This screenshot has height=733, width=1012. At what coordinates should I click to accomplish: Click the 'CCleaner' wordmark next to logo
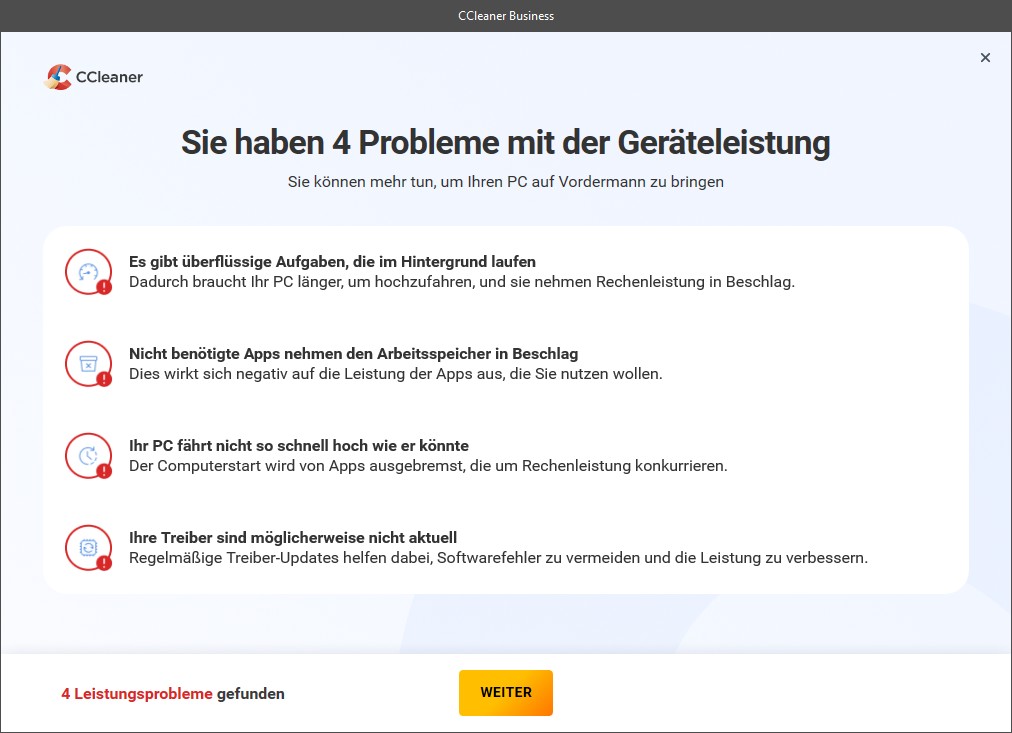pyautogui.click(x=109, y=77)
